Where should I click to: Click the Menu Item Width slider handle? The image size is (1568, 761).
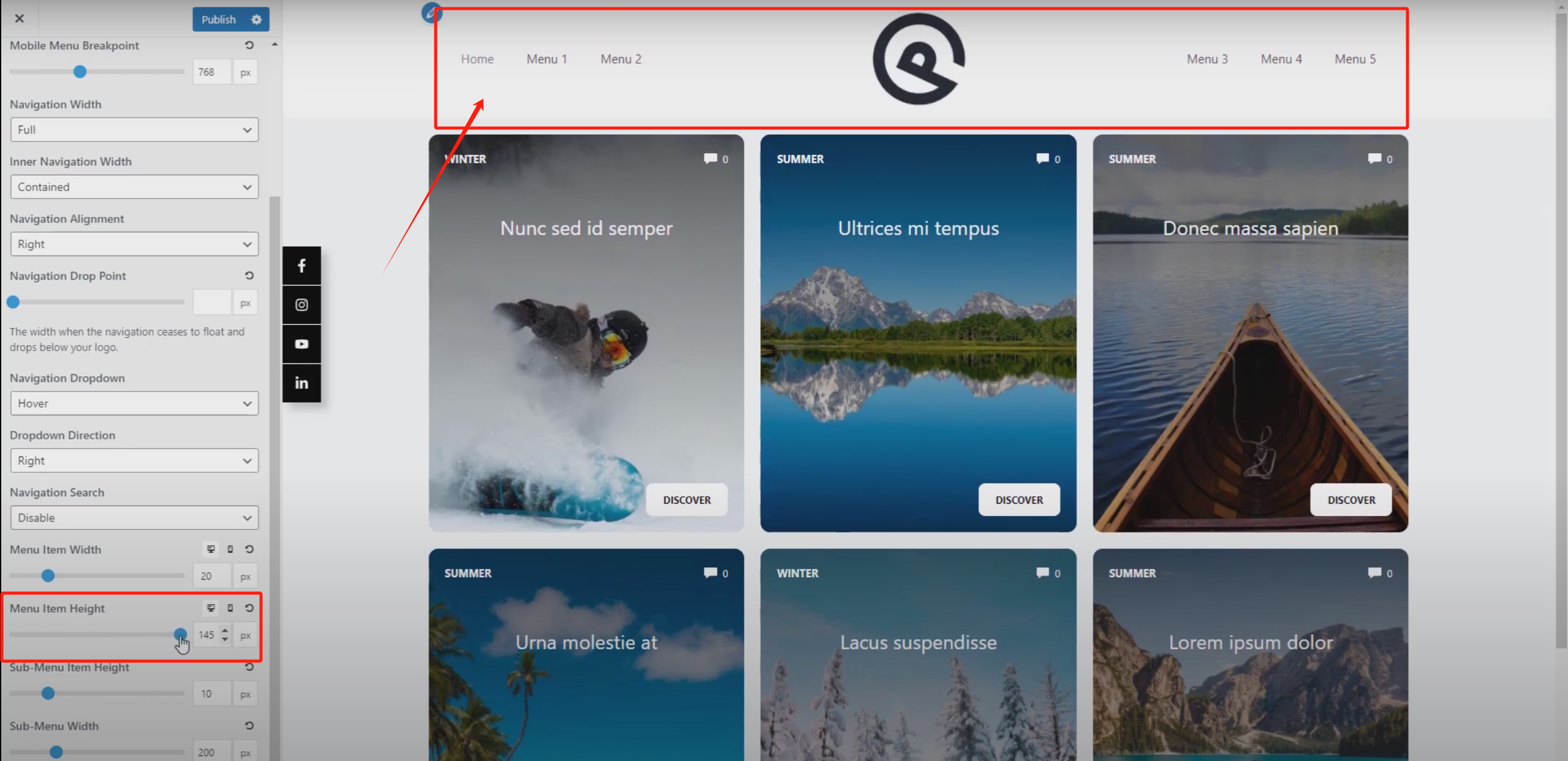[48, 576]
